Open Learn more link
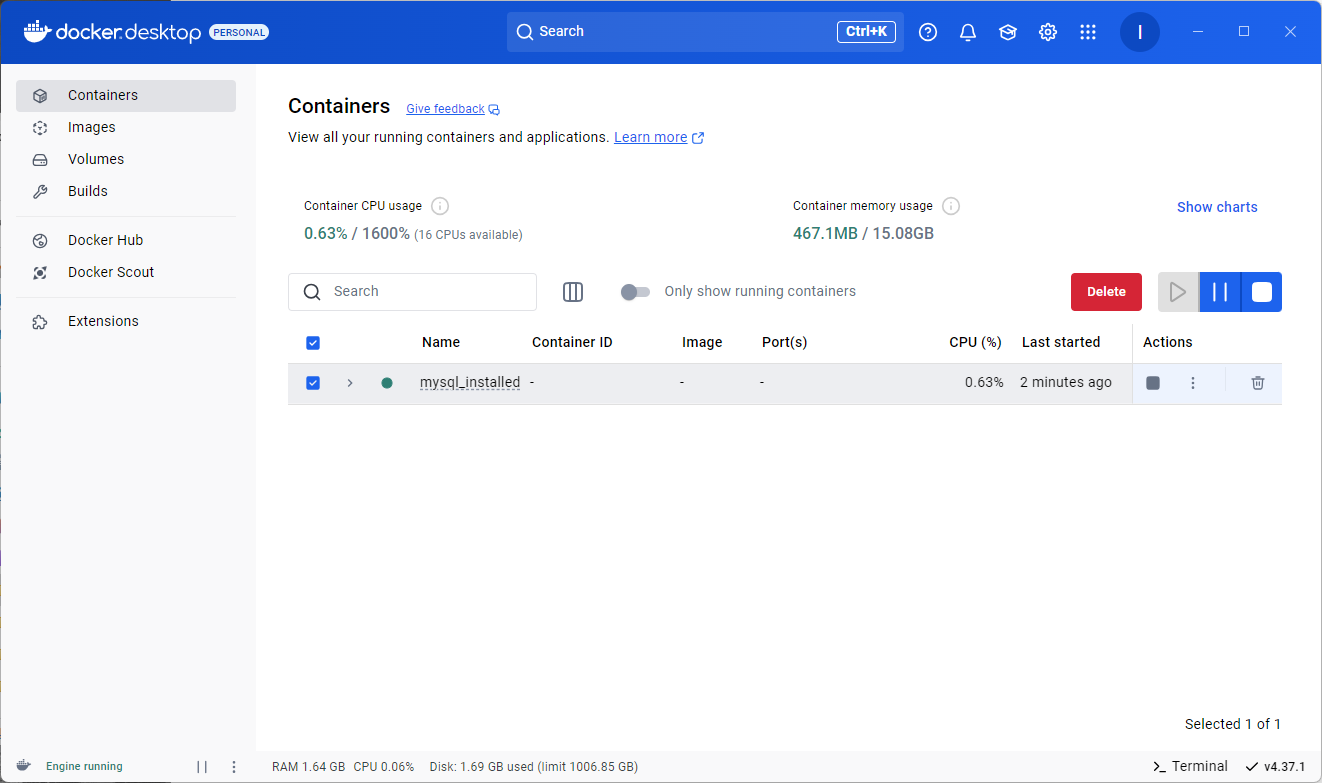The height and width of the screenshot is (783, 1322). (x=650, y=137)
